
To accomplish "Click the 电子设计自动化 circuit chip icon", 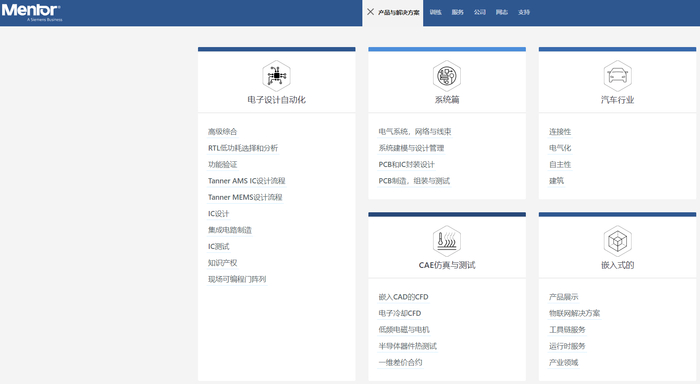I will coord(276,76).
